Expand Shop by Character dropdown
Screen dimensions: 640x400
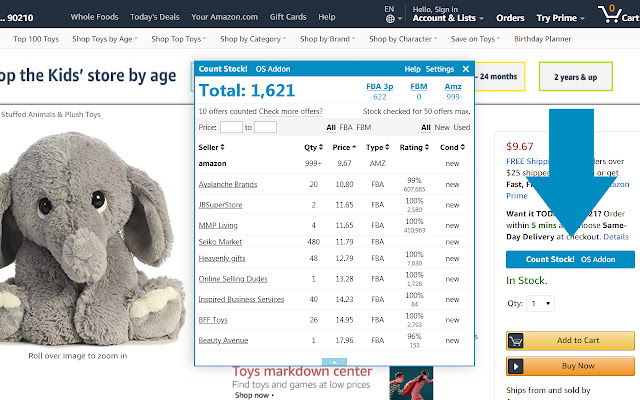pyautogui.click(x=403, y=39)
